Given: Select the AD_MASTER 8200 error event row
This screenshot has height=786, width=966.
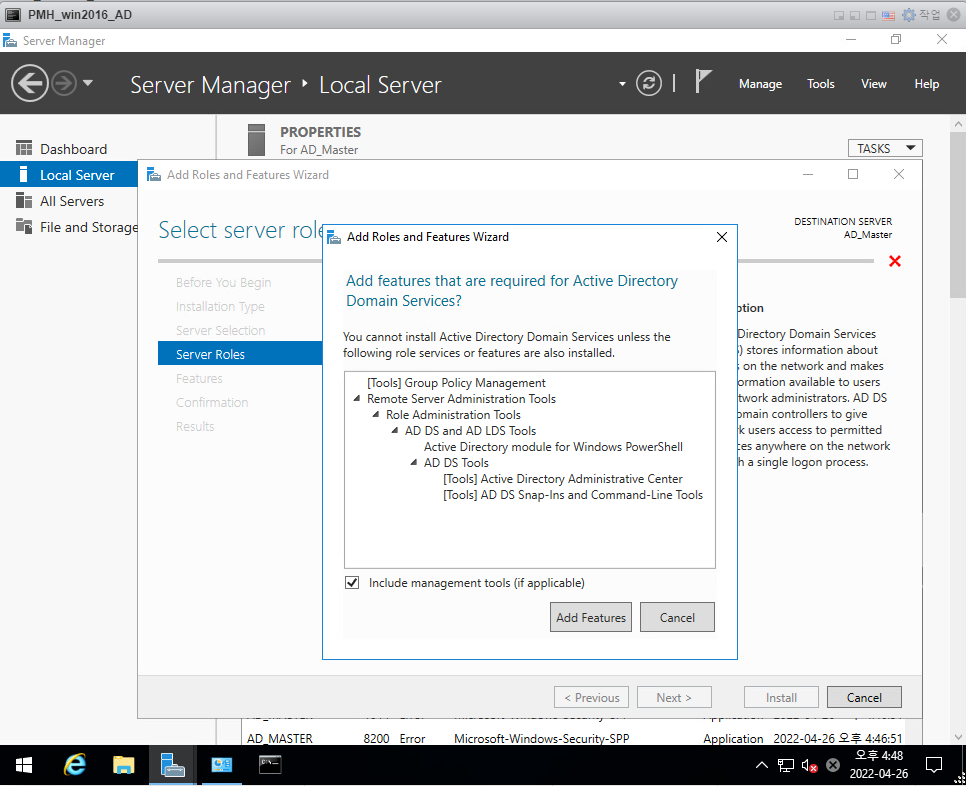Looking at the screenshot, I should 575,738.
